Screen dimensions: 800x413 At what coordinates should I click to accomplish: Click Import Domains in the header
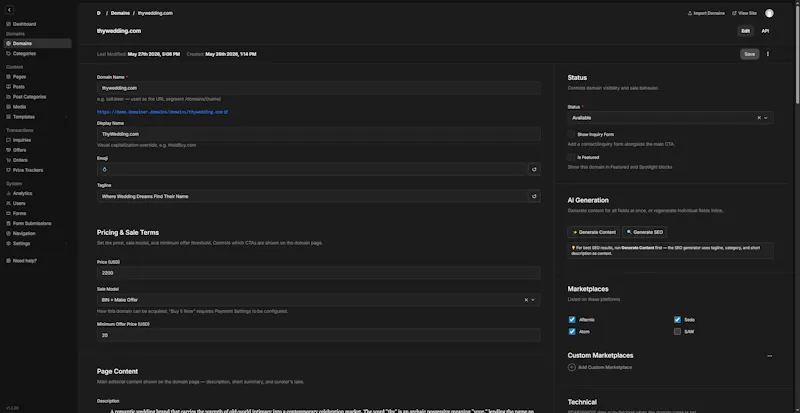click(706, 13)
